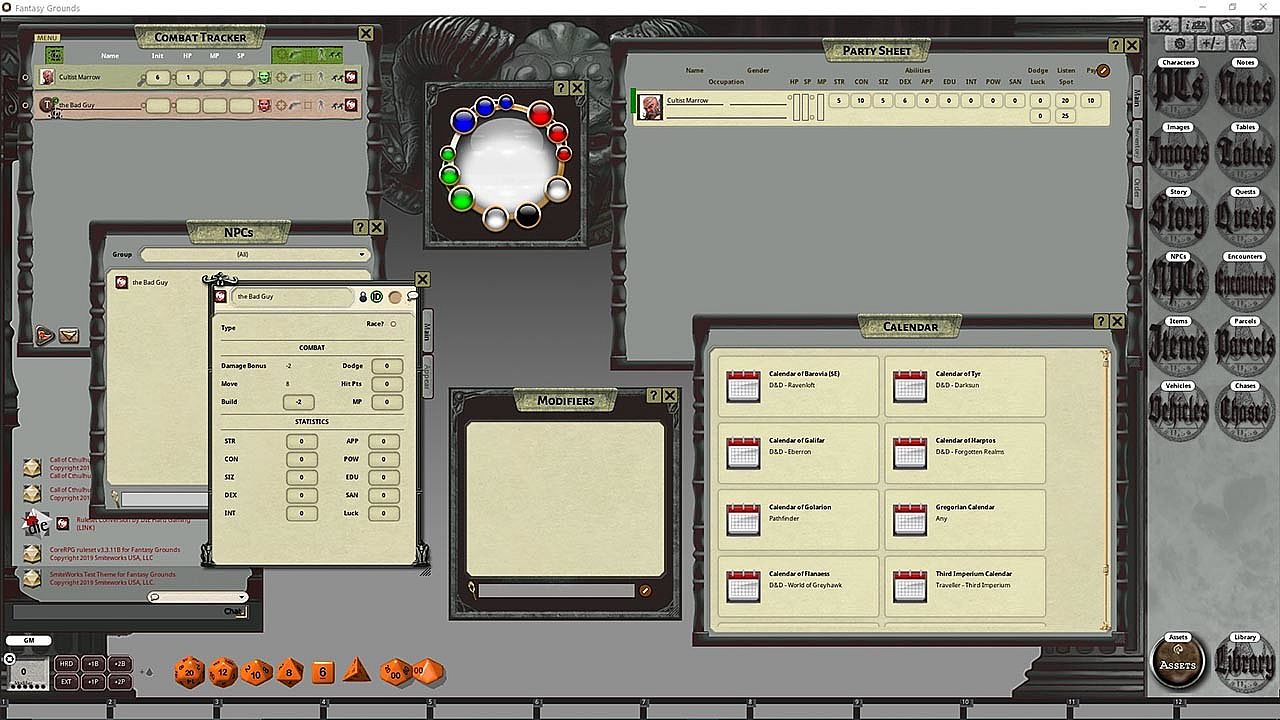This screenshot has width=1280, height=720.
Task: Open the Parcels sidebar panel
Action: point(1245,346)
